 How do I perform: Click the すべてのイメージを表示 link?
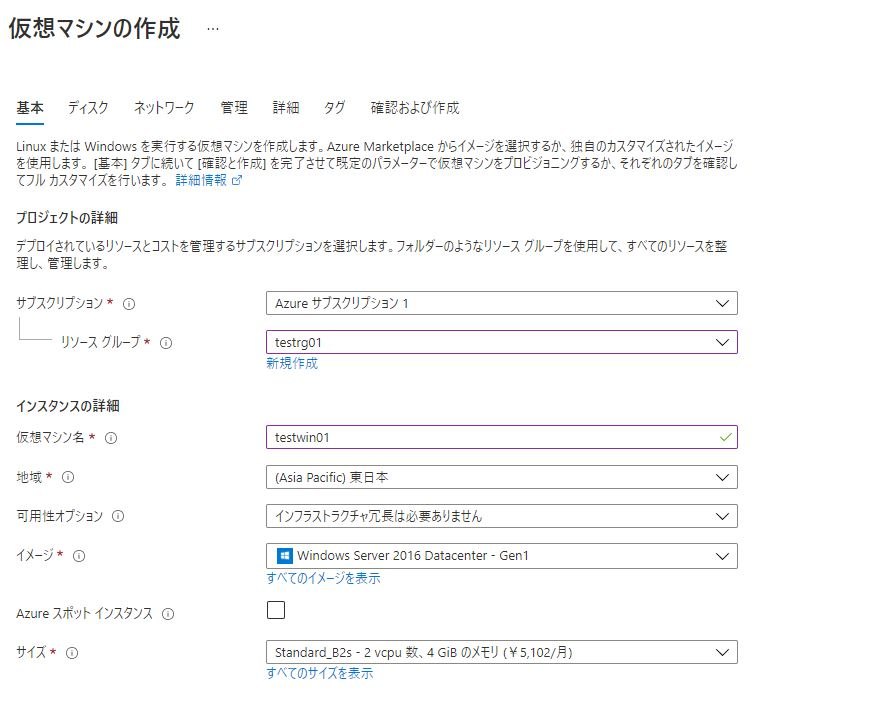(323, 579)
